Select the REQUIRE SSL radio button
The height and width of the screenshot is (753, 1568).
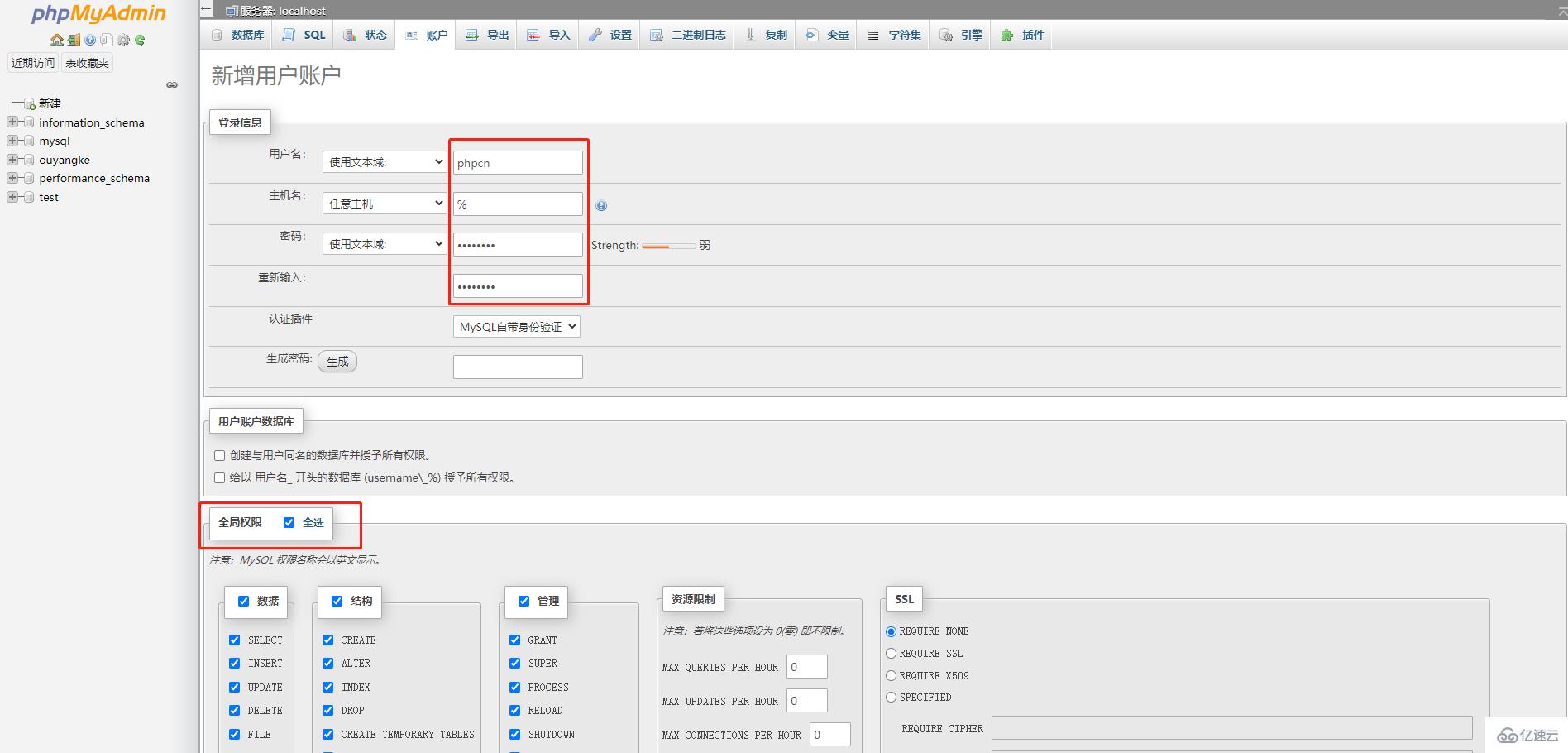click(891, 653)
